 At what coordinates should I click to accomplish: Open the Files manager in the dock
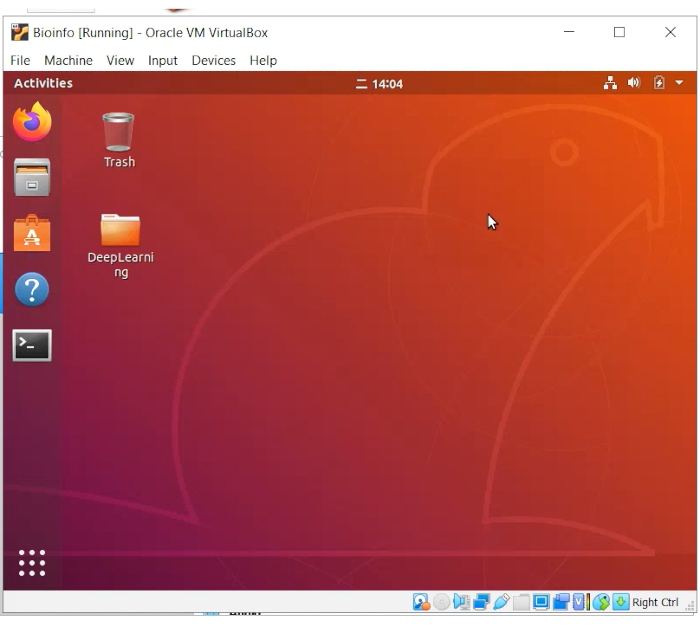(x=32, y=179)
